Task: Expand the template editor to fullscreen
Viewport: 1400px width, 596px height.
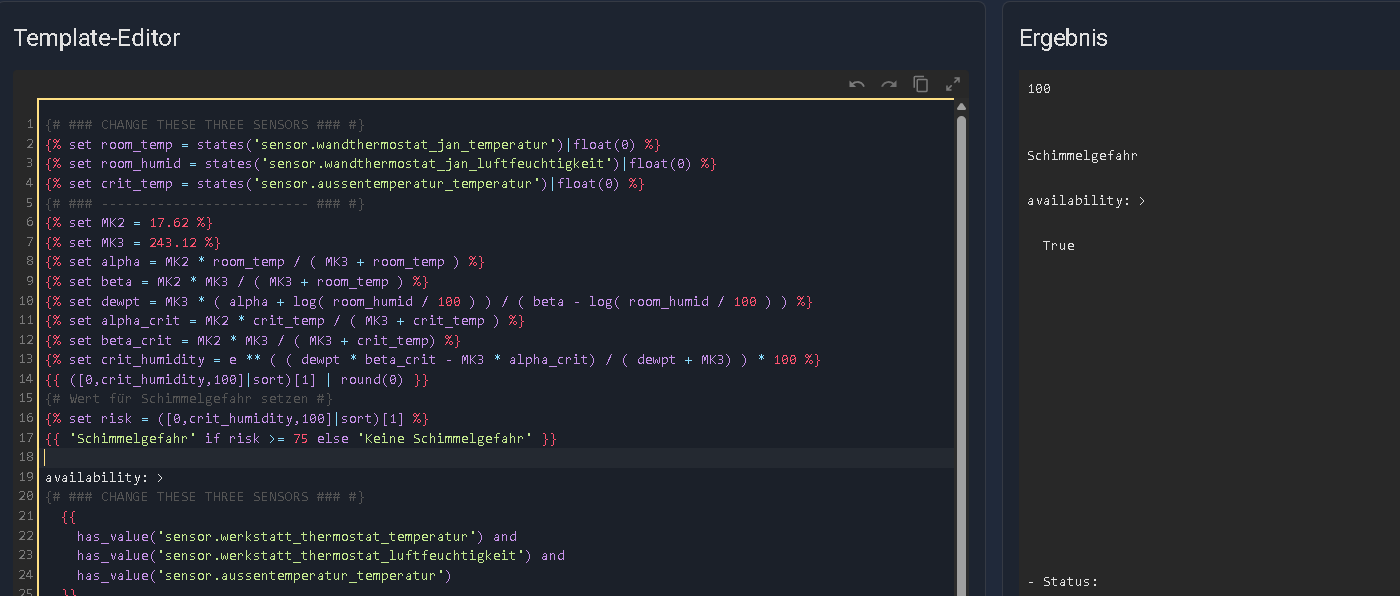Action: click(953, 85)
